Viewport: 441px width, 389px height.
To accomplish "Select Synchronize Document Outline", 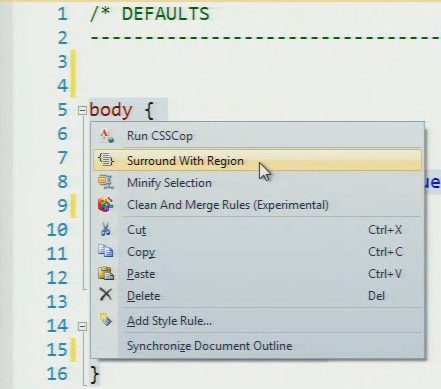I will 257,346.
